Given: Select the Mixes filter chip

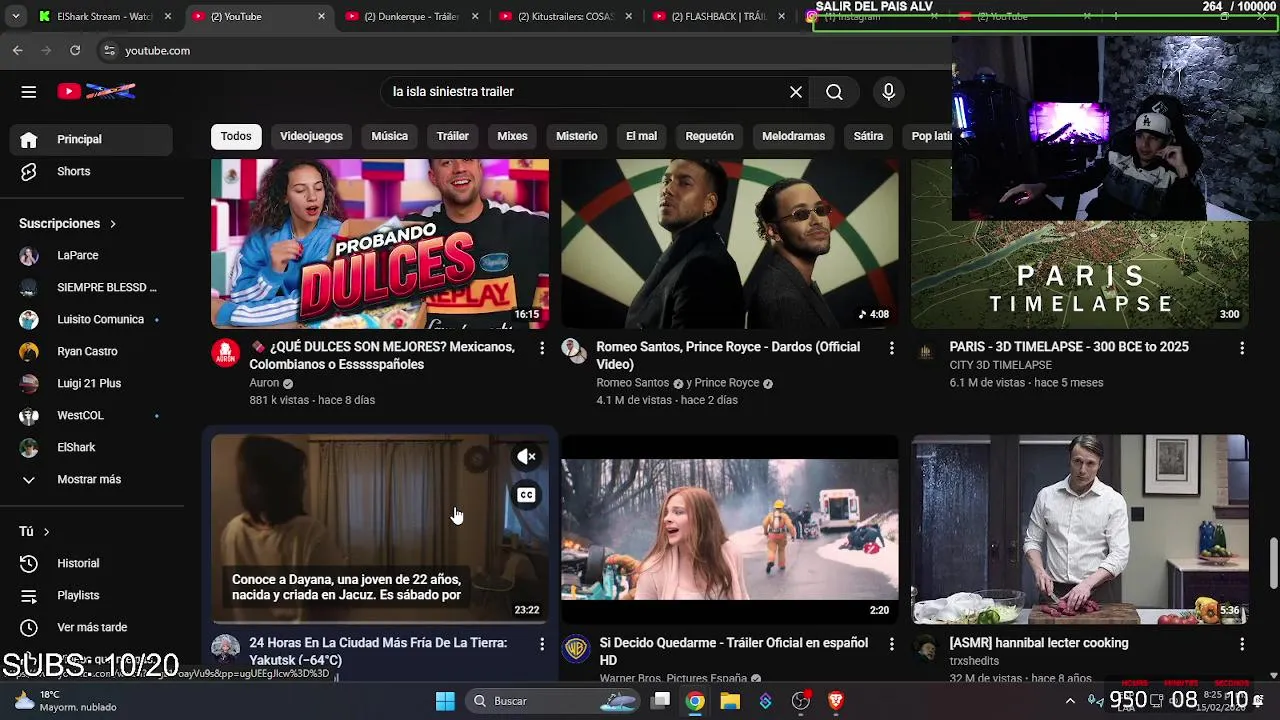Looking at the screenshot, I should (x=512, y=136).
